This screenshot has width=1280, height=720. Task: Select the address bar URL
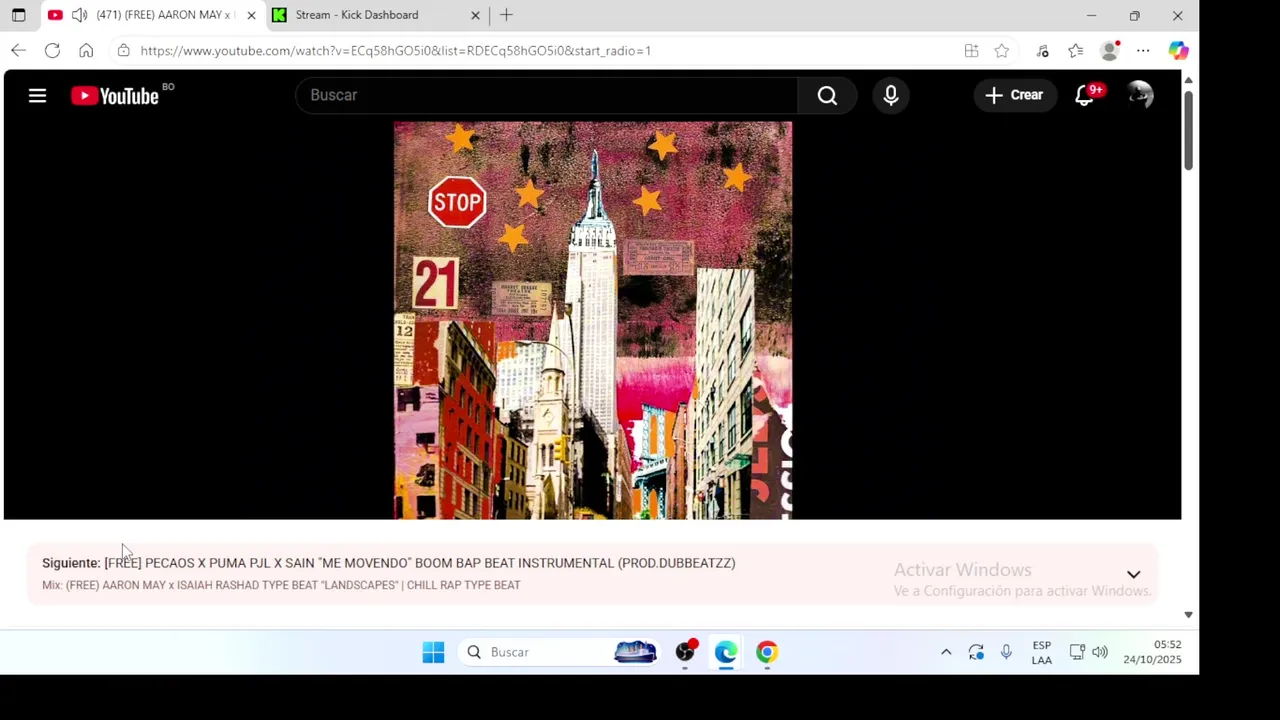coord(395,50)
